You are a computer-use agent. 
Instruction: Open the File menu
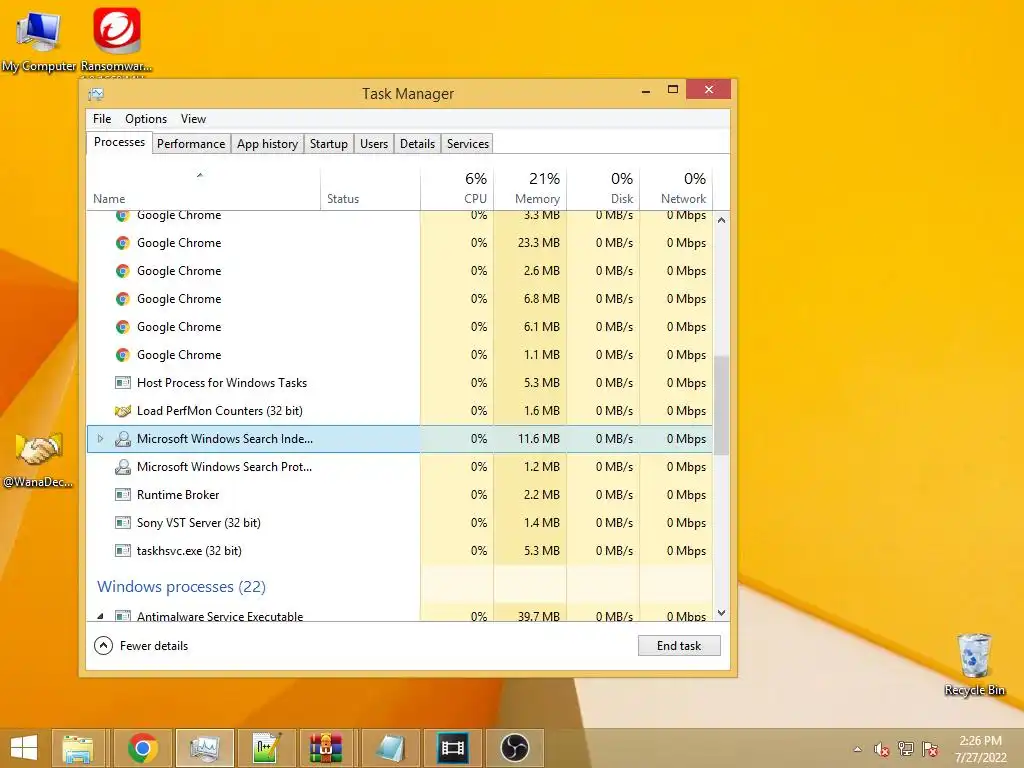tap(102, 119)
